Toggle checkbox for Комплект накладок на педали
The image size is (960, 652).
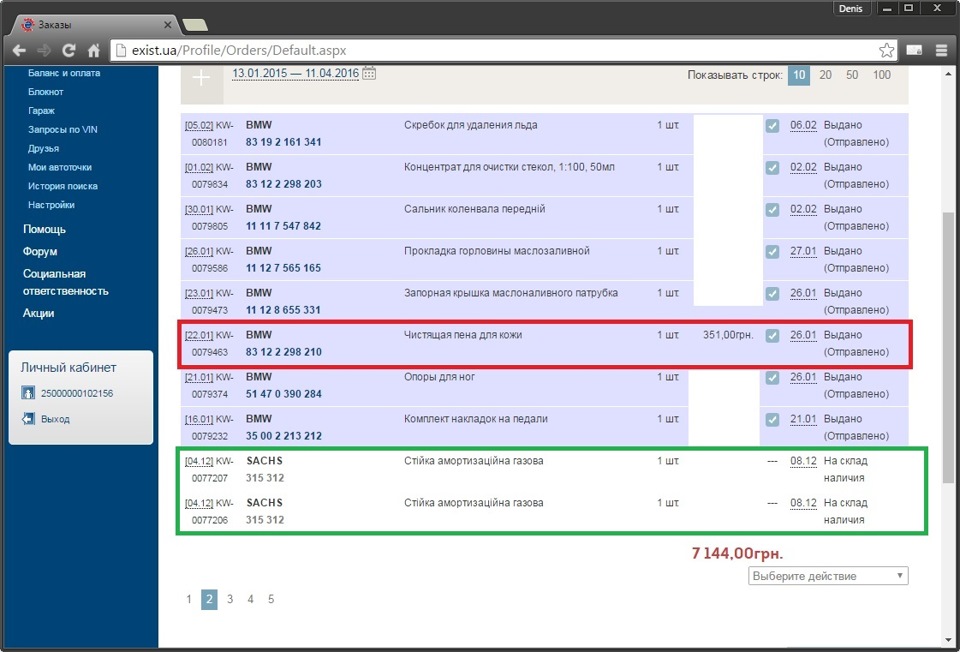(x=773, y=419)
